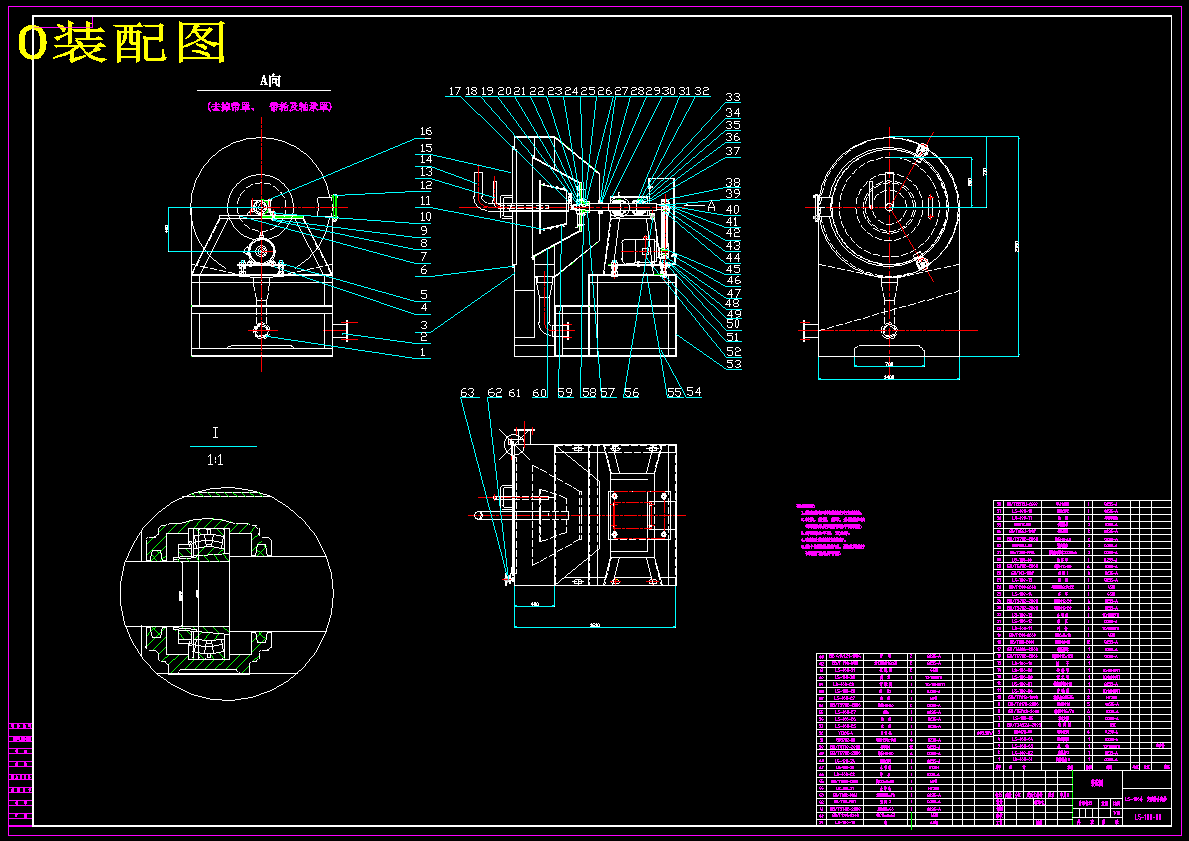Screen dimensions: 1189x841
Task: Click part number 4 label
Action: coord(423,307)
